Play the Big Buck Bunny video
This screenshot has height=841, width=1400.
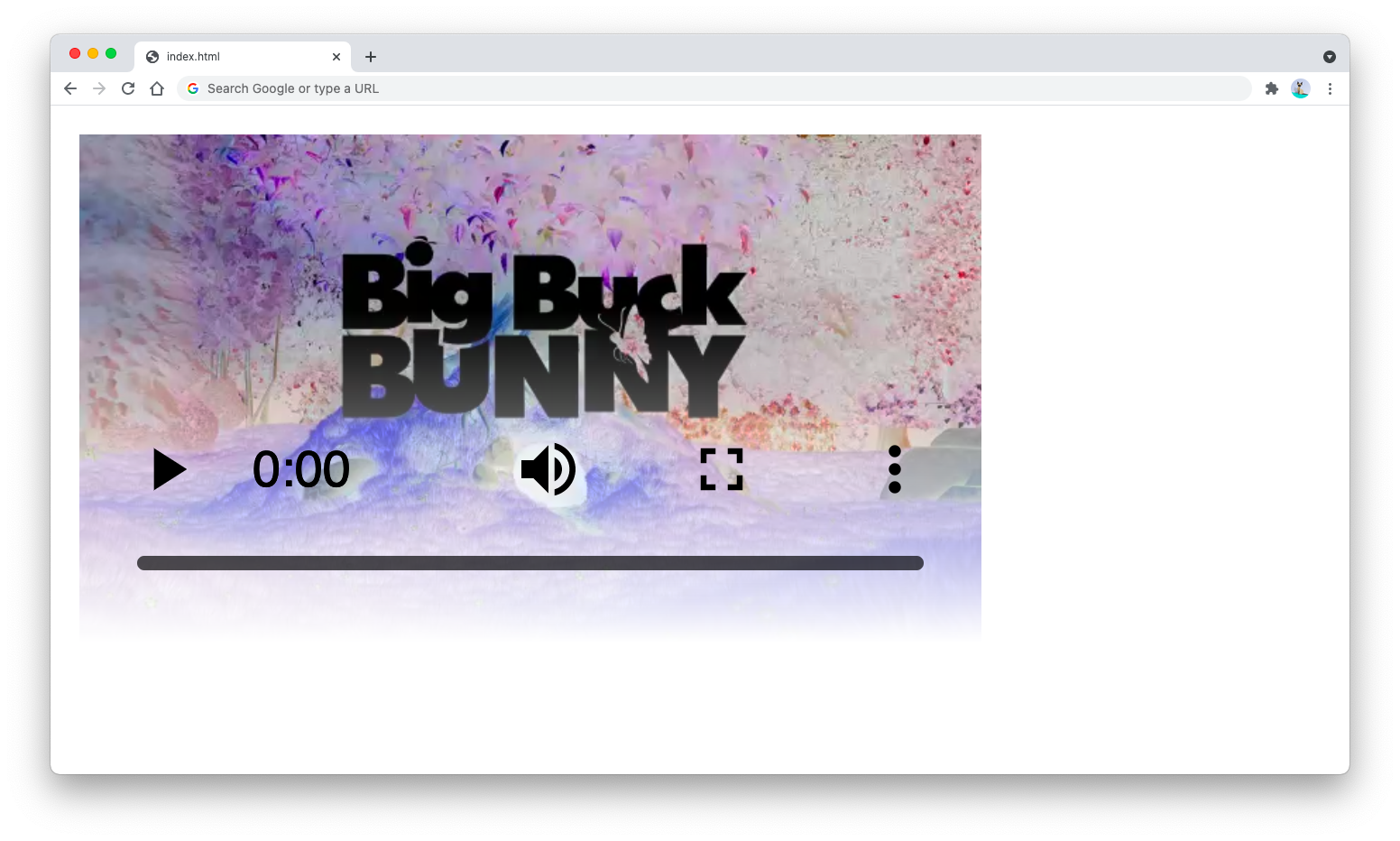[x=170, y=469]
